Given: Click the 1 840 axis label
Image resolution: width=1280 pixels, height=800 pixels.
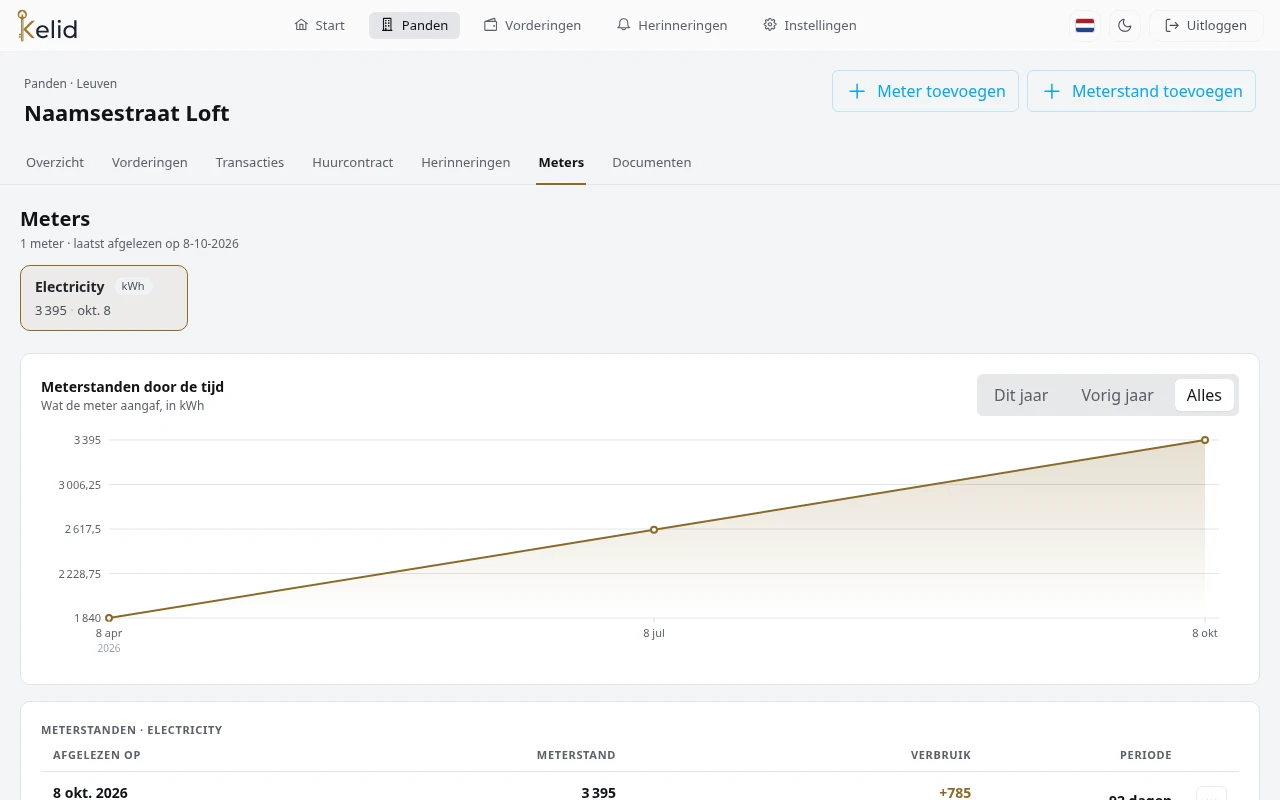Looking at the screenshot, I should point(88,618).
